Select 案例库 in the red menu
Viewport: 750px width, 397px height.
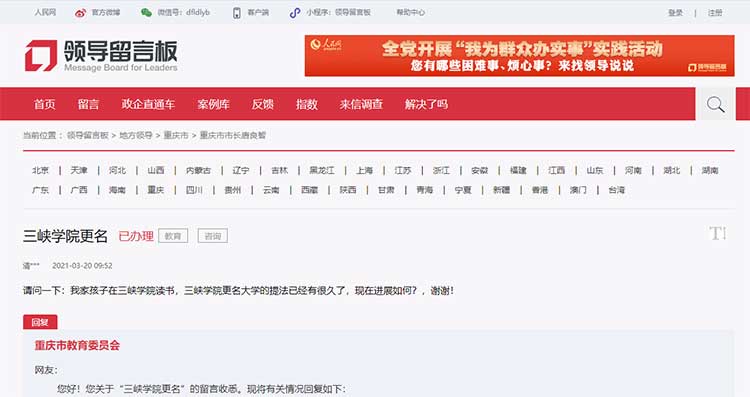pyautogui.click(x=213, y=104)
